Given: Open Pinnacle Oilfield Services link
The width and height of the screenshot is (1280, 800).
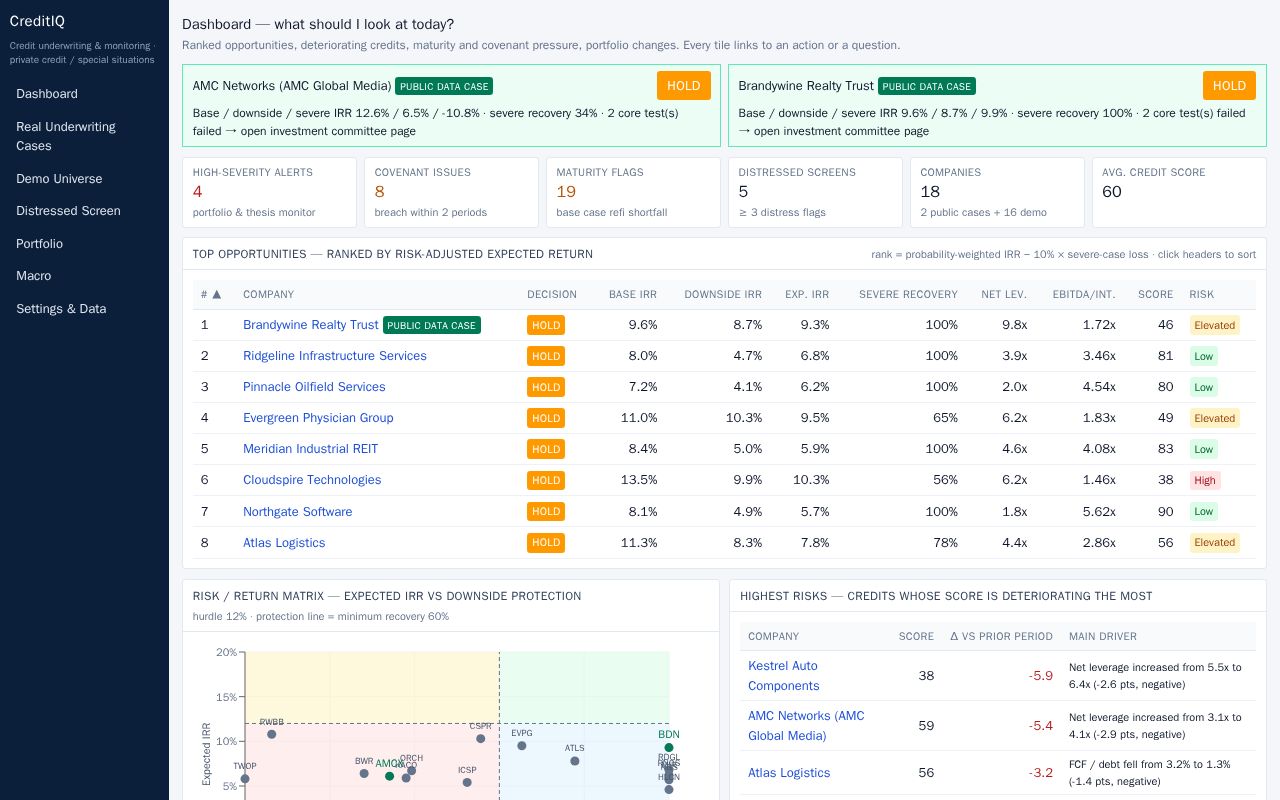Looking at the screenshot, I should (314, 387).
